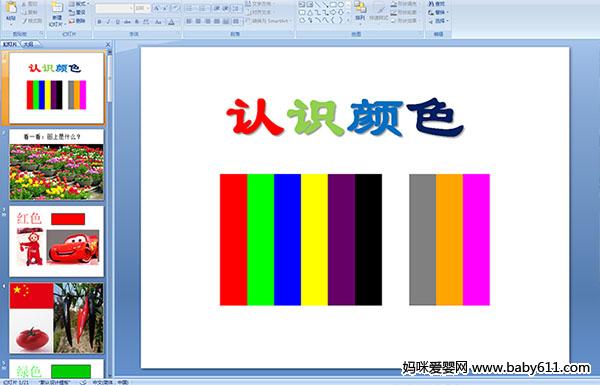Screen dimensions: 600x385
Task: Select the oval shape in the shapes gallery
Action: [341, 5]
